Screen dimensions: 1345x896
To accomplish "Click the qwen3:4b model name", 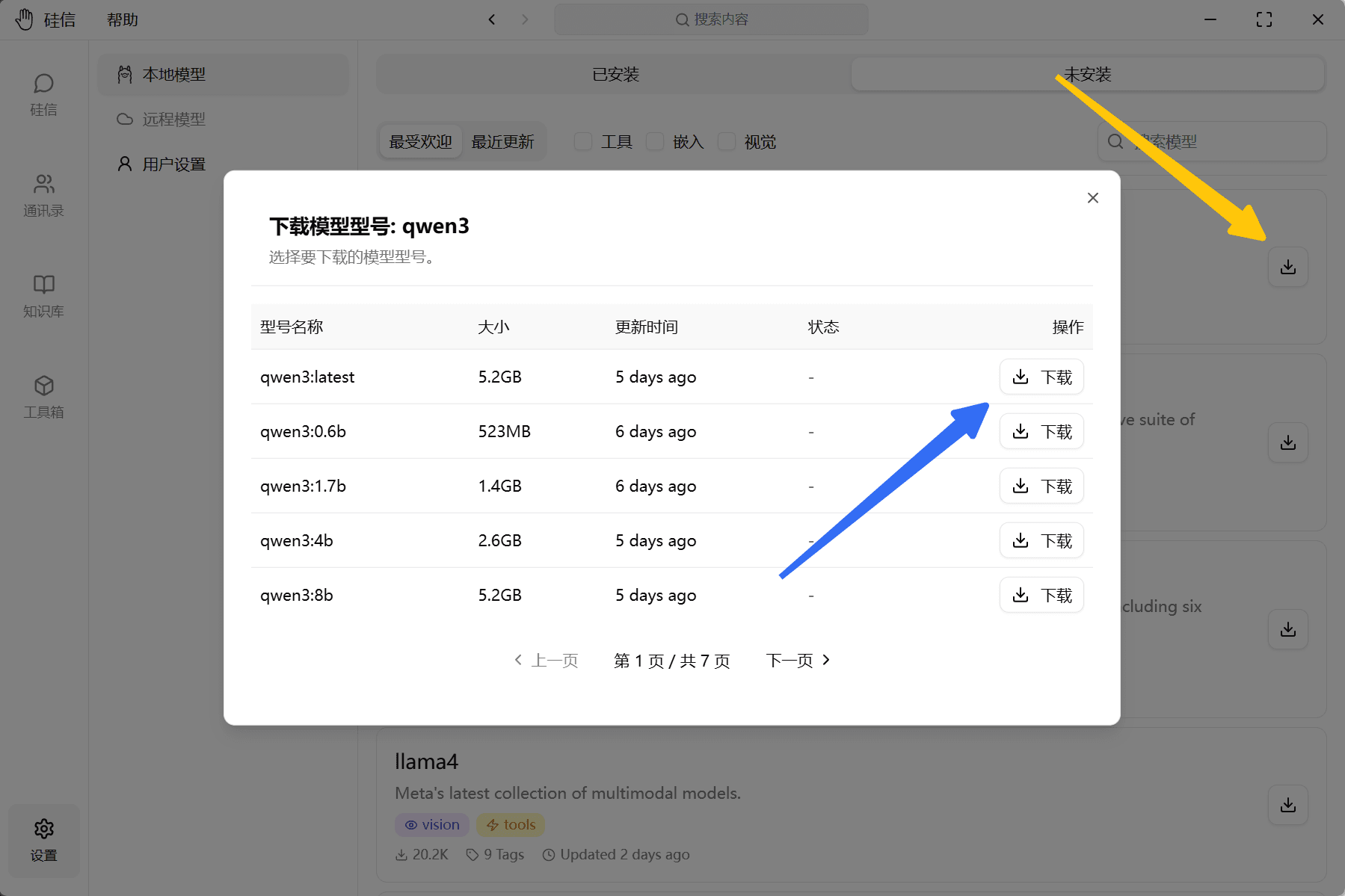I will pos(297,540).
